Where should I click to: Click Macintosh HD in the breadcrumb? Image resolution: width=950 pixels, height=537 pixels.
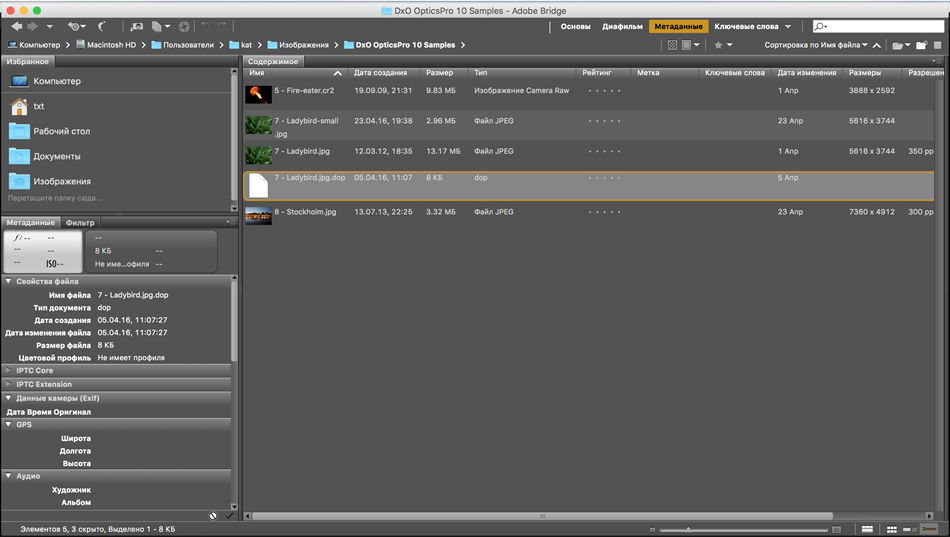(x=105, y=45)
